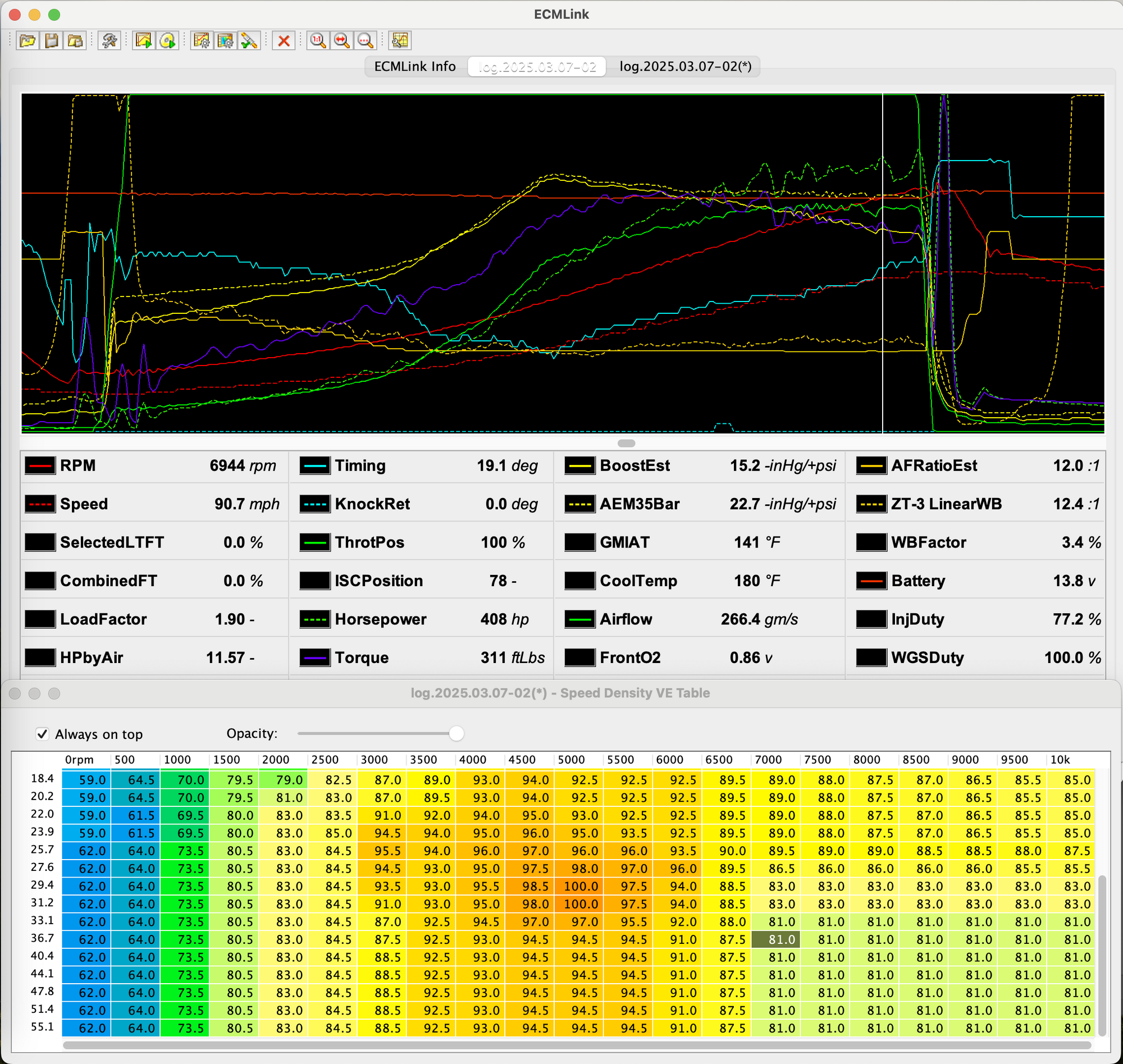Image resolution: width=1123 pixels, height=1064 pixels.
Task: Click the HPbyAir channel label
Action: click(92, 657)
